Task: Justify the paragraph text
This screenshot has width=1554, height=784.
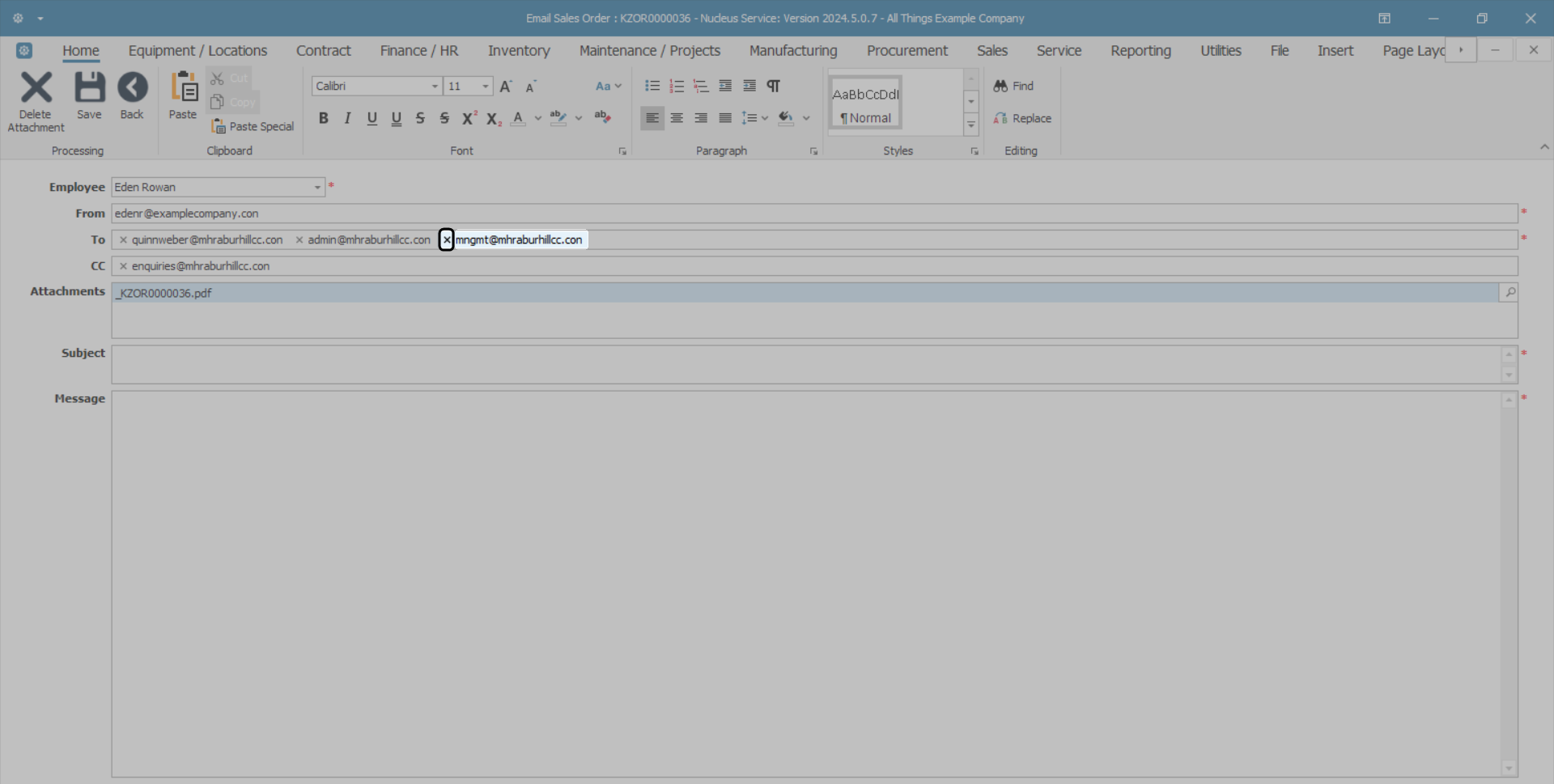Action: 725,118
